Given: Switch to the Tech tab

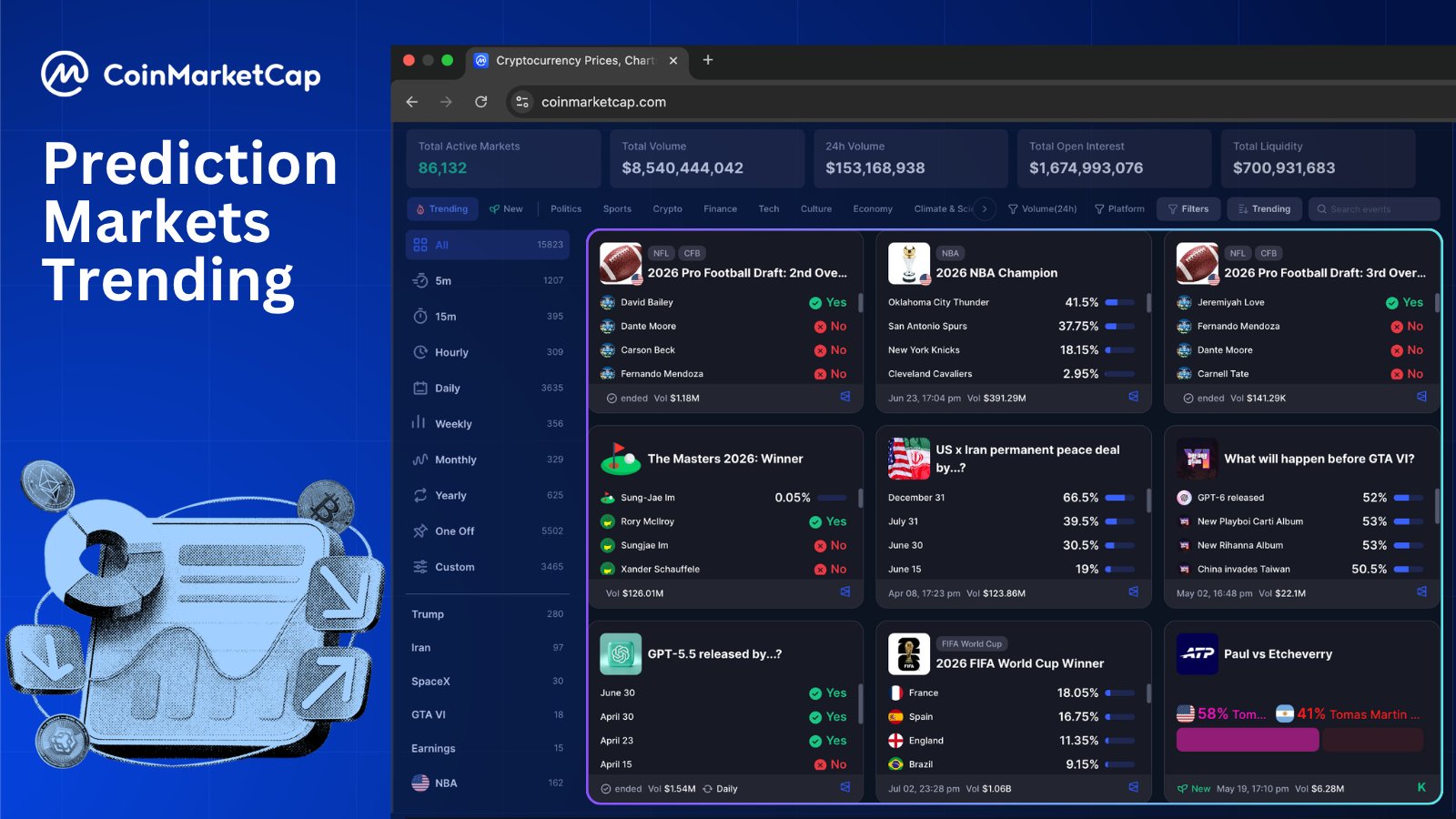Looking at the screenshot, I should coord(769,209).
